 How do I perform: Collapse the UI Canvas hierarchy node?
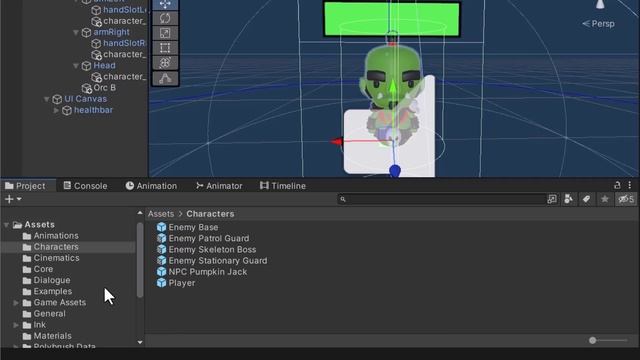tap(47, 99)
